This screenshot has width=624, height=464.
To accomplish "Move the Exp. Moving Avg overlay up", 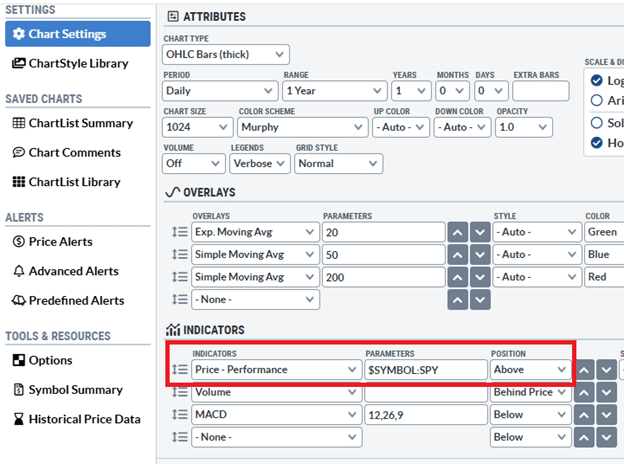I will pos(456,232).
